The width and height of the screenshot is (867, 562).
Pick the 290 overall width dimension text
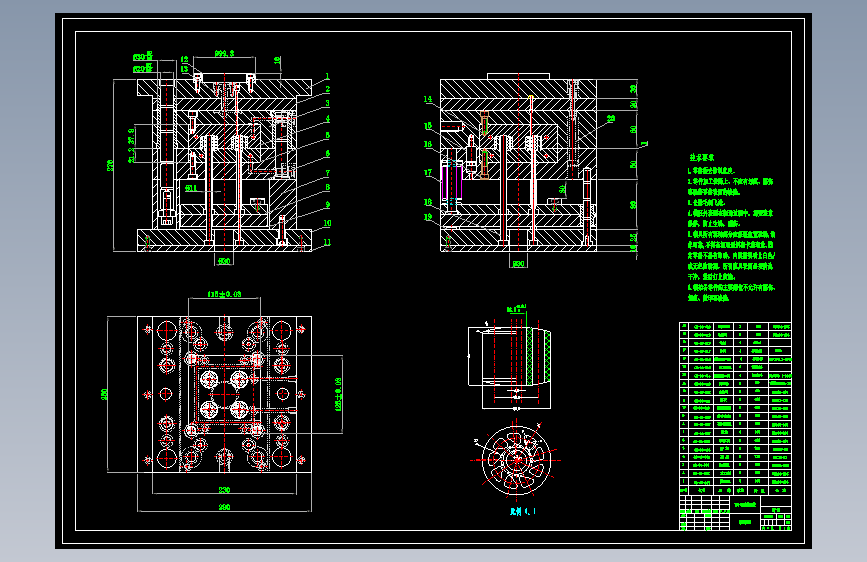pyautogui.click(x=224, y=507)
